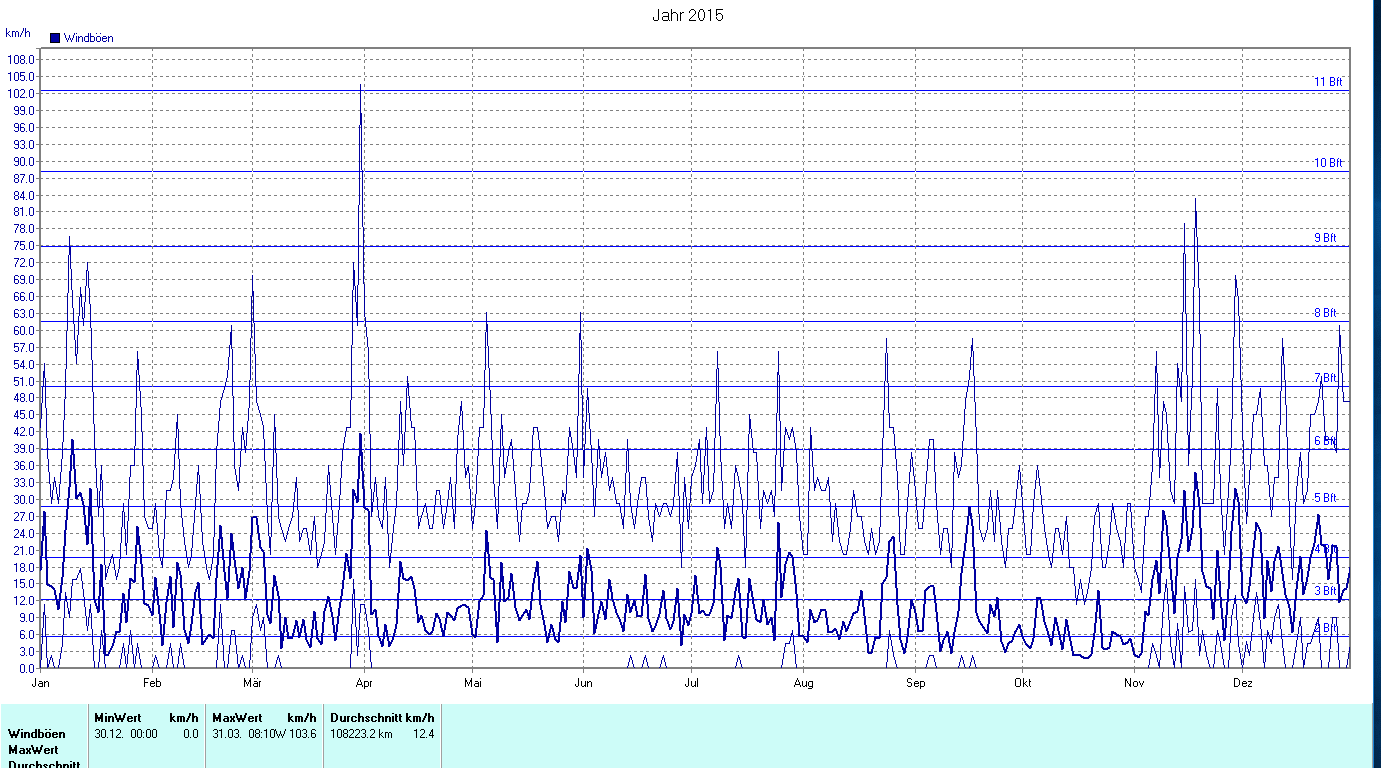
Task: Click the Windböen row label in the table
Action: coord(37,734)
